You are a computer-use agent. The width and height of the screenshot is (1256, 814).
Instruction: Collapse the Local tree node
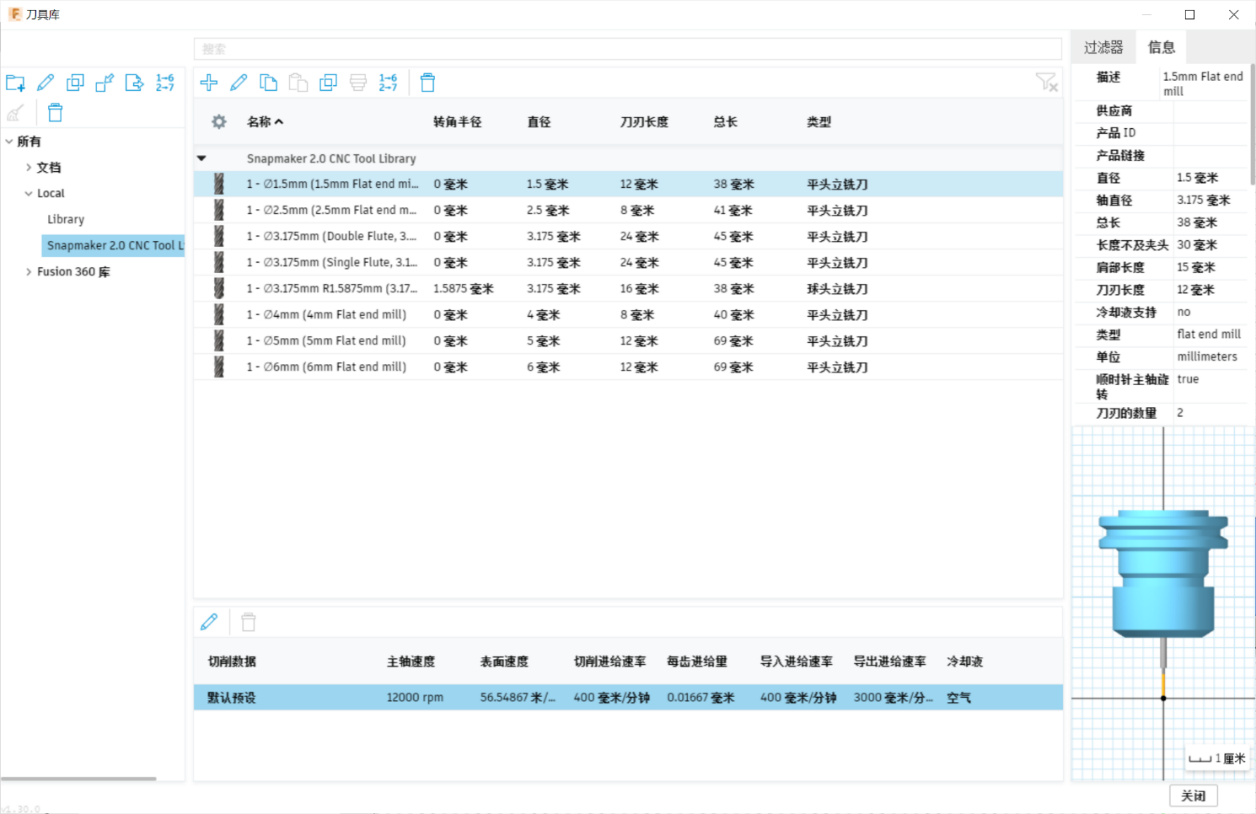[x=28, y=194]
